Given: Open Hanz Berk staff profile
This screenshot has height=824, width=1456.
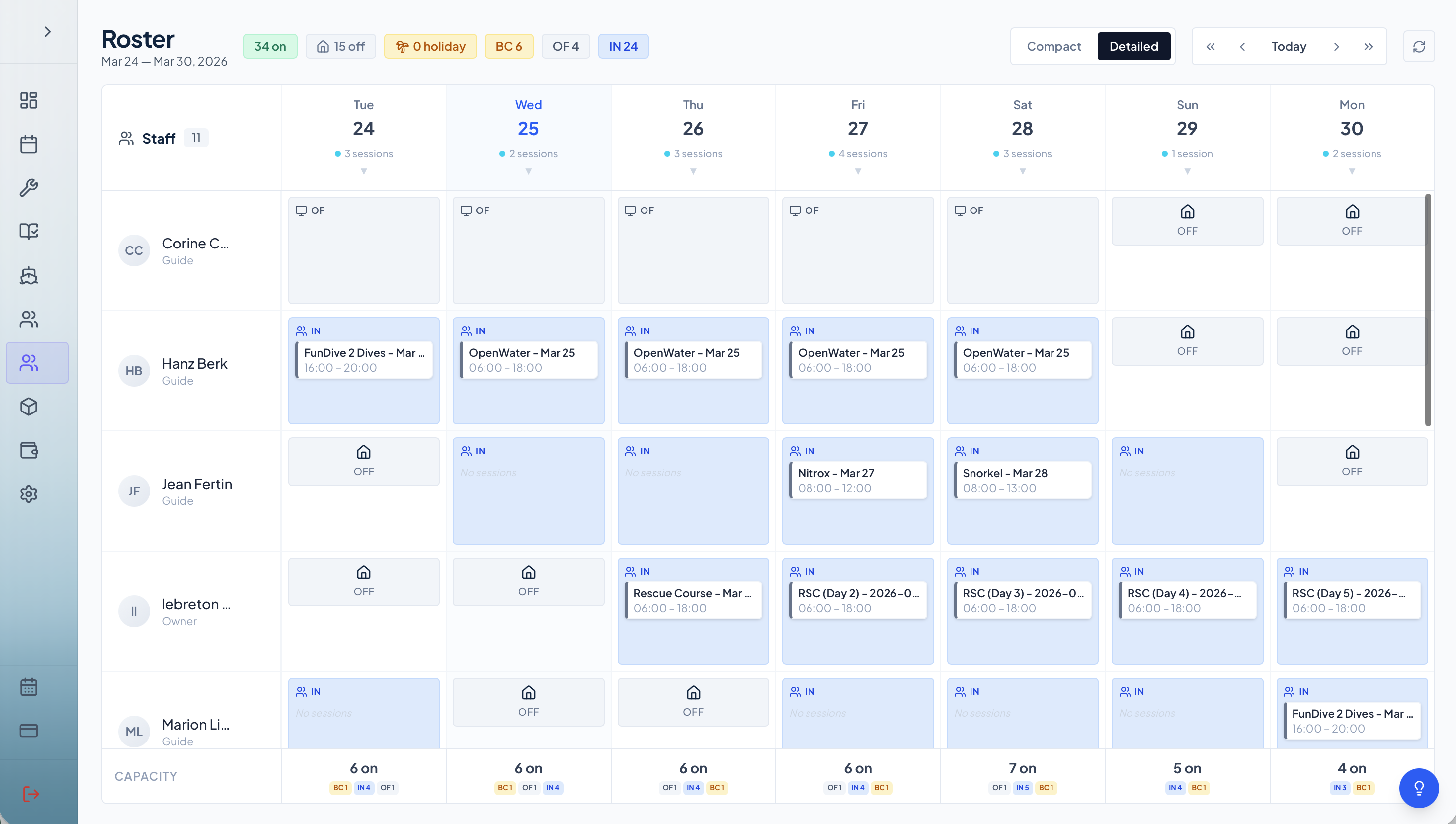Looking at the screenshot, I should 191,371.
